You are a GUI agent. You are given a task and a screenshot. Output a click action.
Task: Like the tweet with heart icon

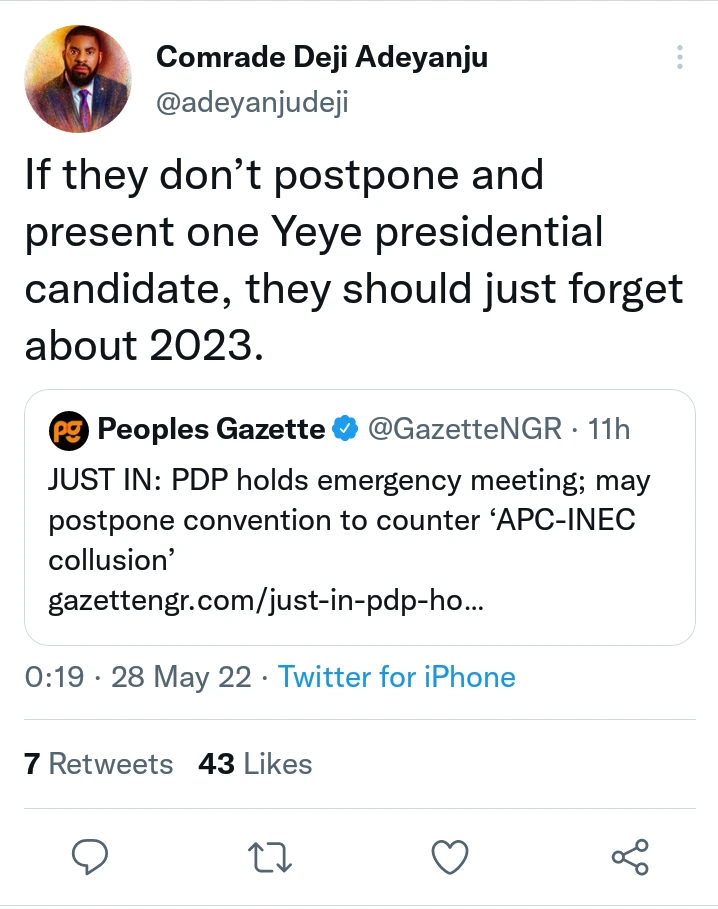[450, 857]
